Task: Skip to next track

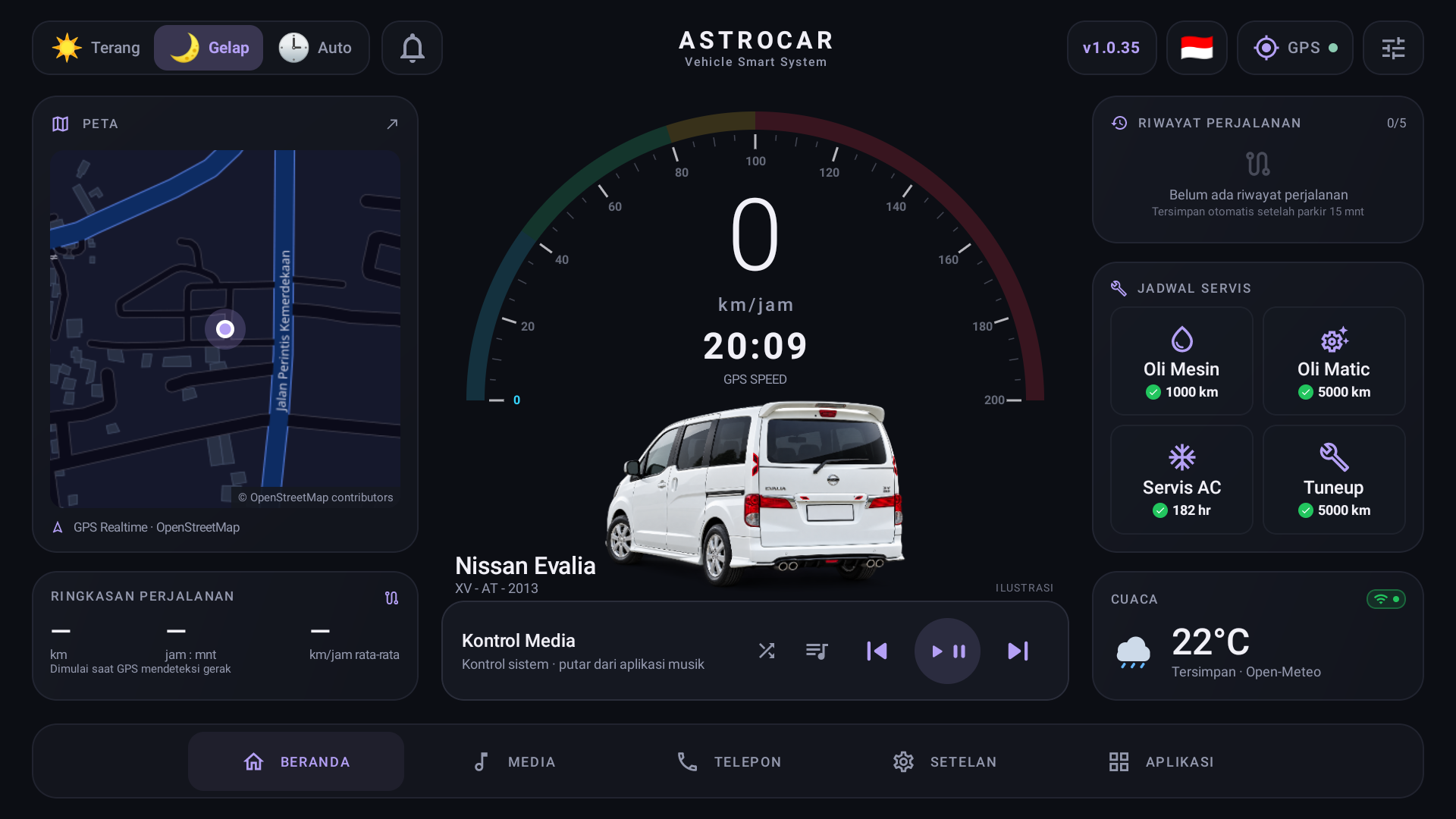Action: tap(1018, 651)
